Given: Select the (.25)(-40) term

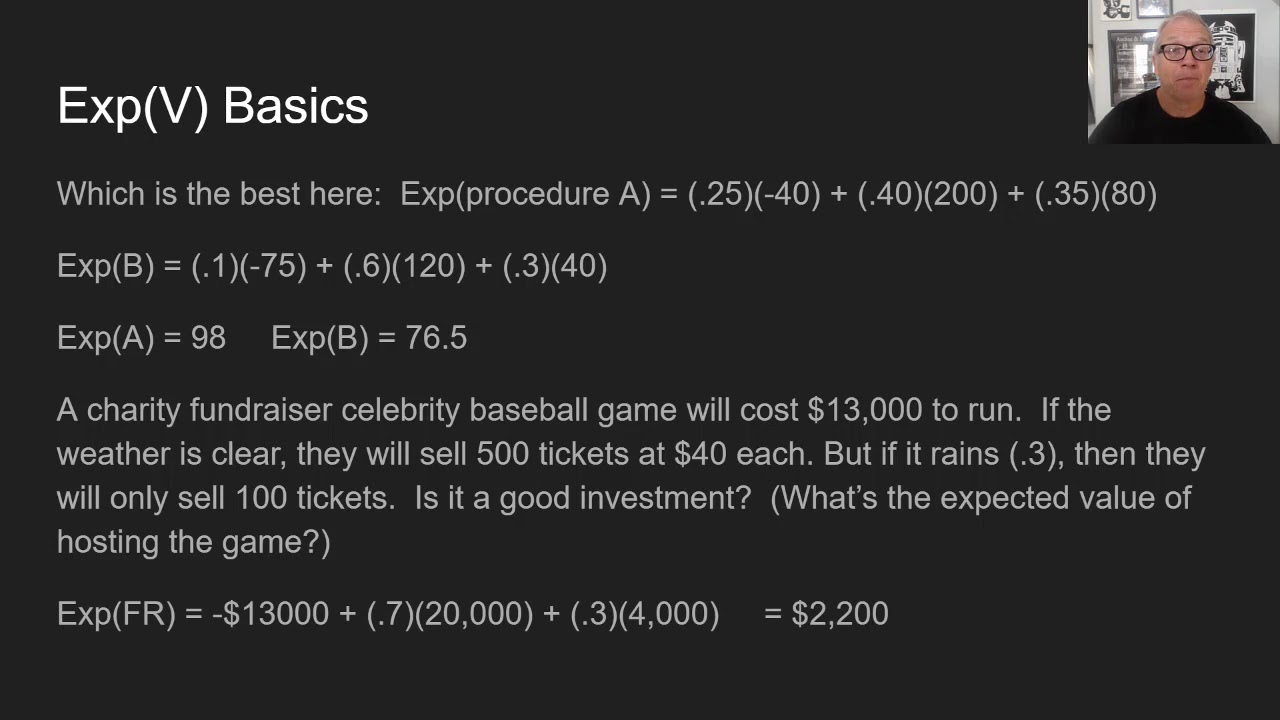Looking at the screenshot, I should [754, 194].
